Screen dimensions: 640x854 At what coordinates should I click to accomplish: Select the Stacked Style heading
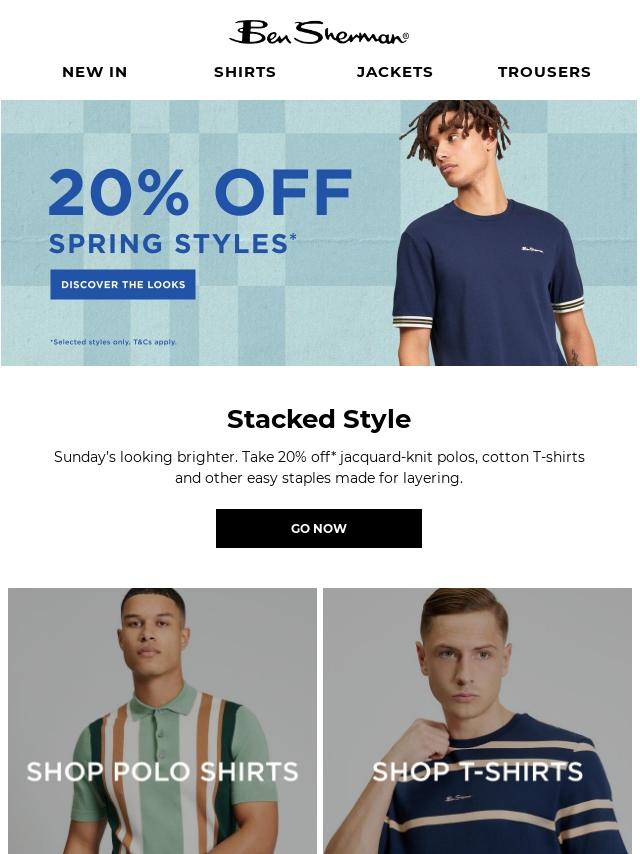tap(319, 419)
